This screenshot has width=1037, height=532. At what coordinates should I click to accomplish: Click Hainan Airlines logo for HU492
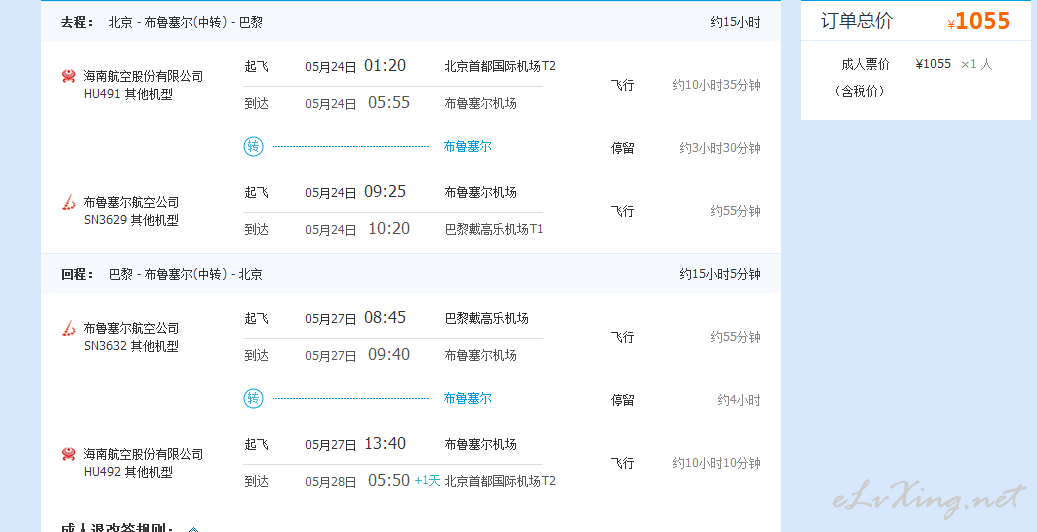click(69, 454)
